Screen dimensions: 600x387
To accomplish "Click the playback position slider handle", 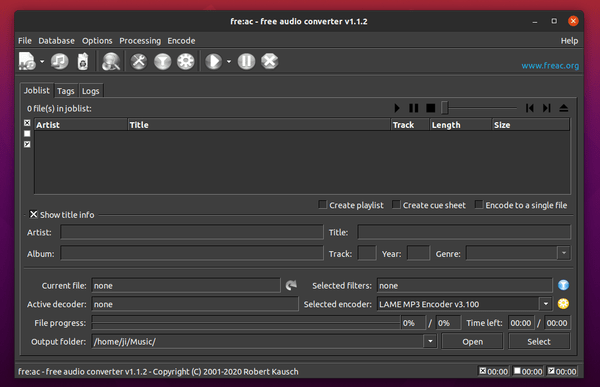I will pyautogui.click(x=444, y=108).
